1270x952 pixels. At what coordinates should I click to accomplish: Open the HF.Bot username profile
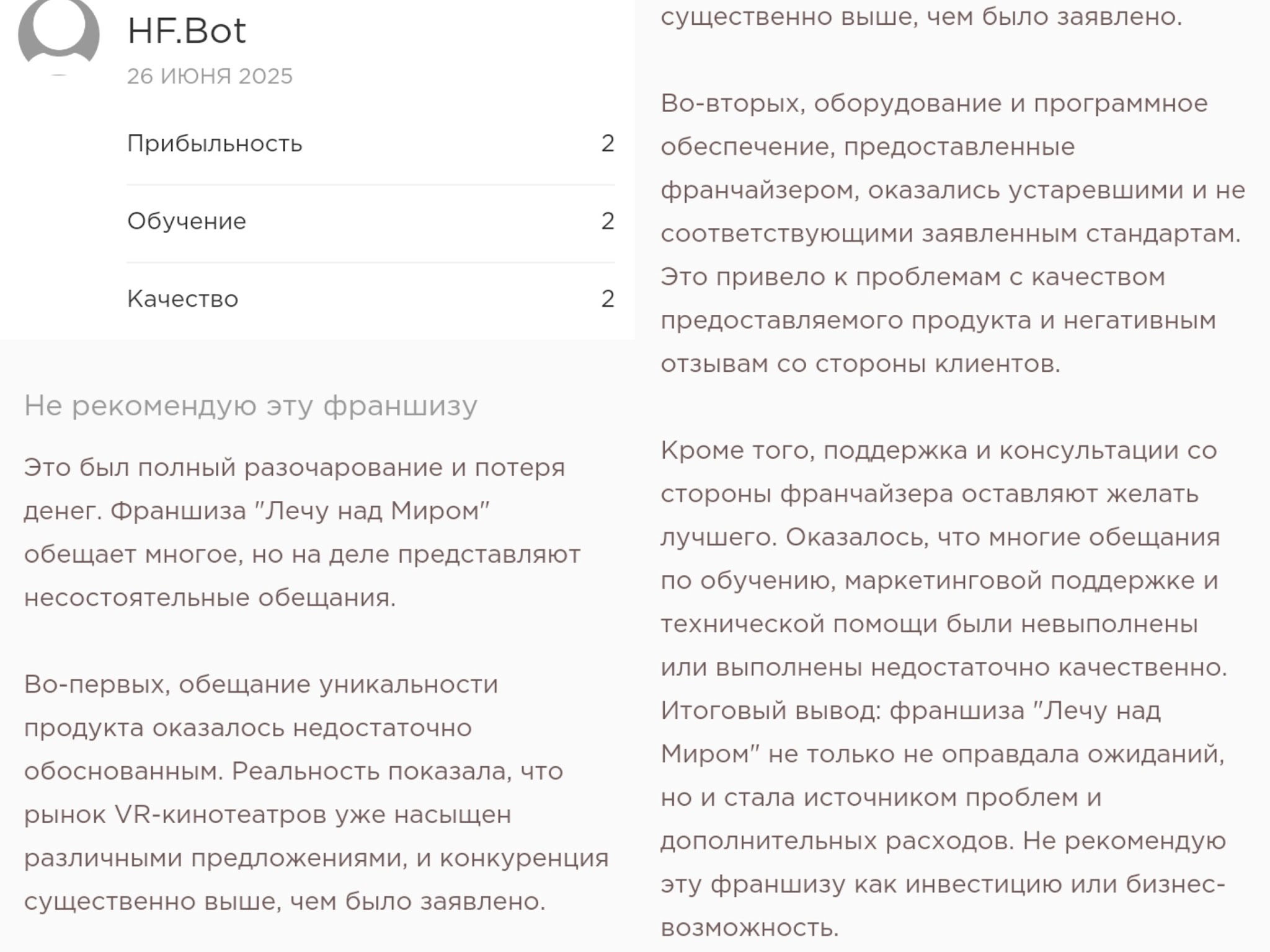click(x=187, y=31)
